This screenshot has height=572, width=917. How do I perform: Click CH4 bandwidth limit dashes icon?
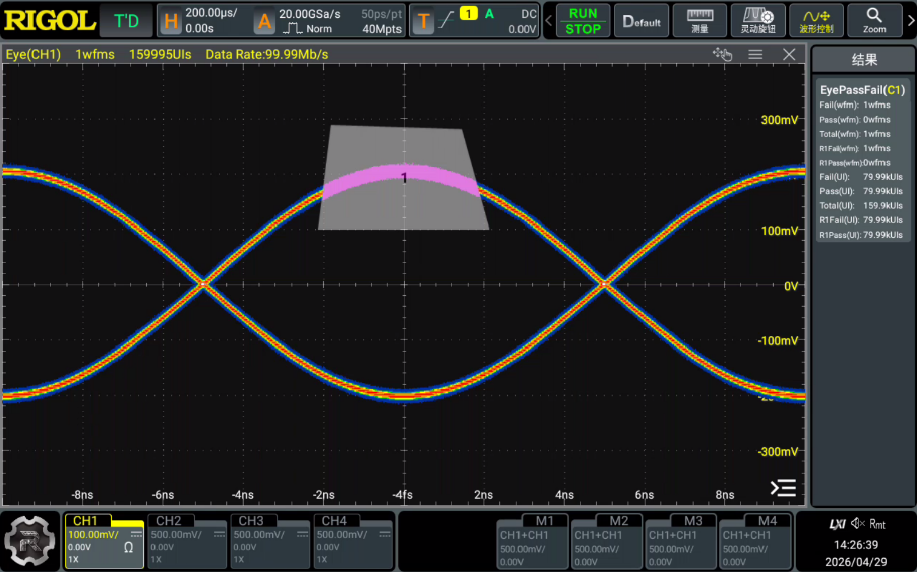[385, 534]
